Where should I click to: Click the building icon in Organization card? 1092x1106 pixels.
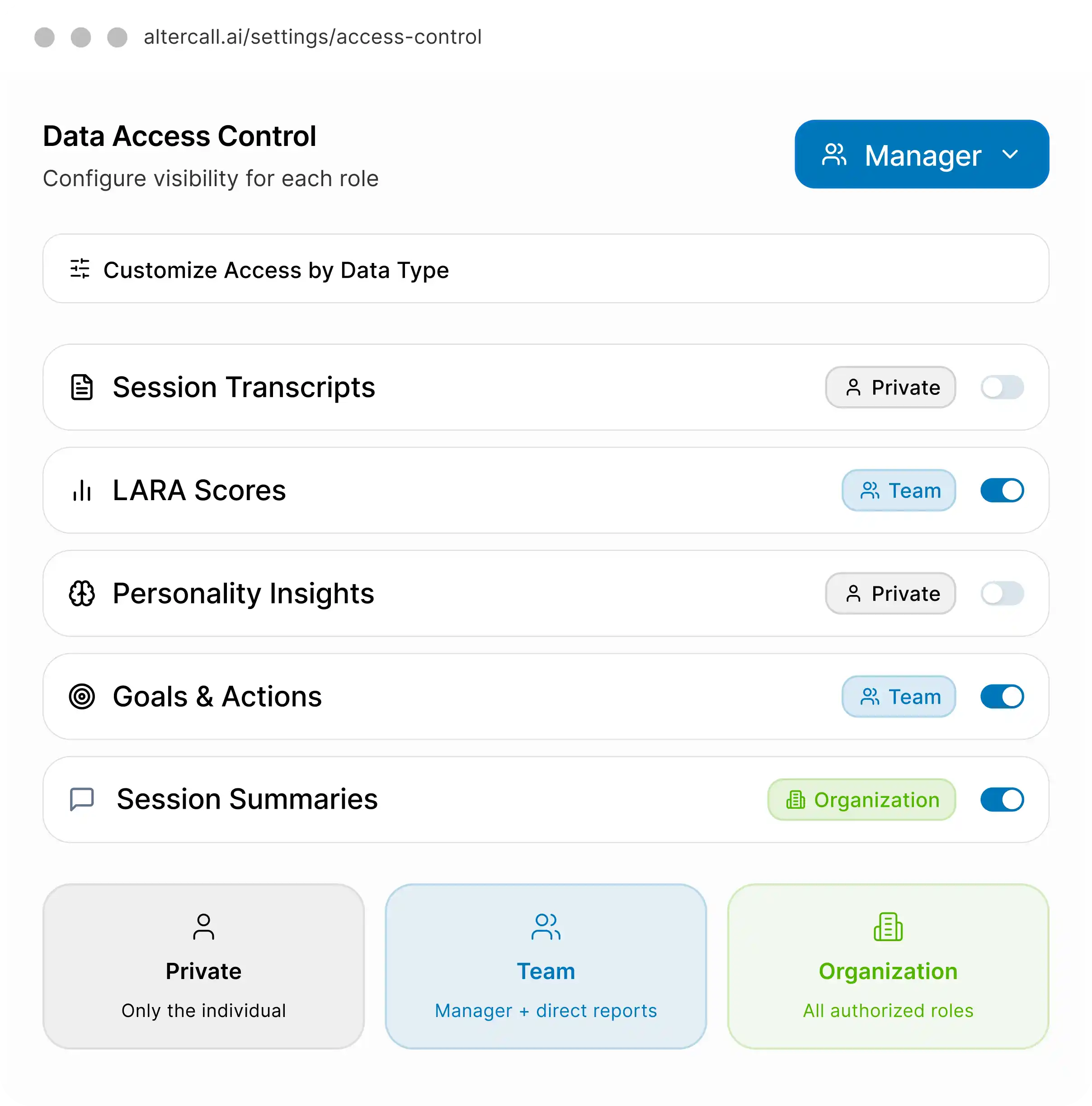(888, 927)
